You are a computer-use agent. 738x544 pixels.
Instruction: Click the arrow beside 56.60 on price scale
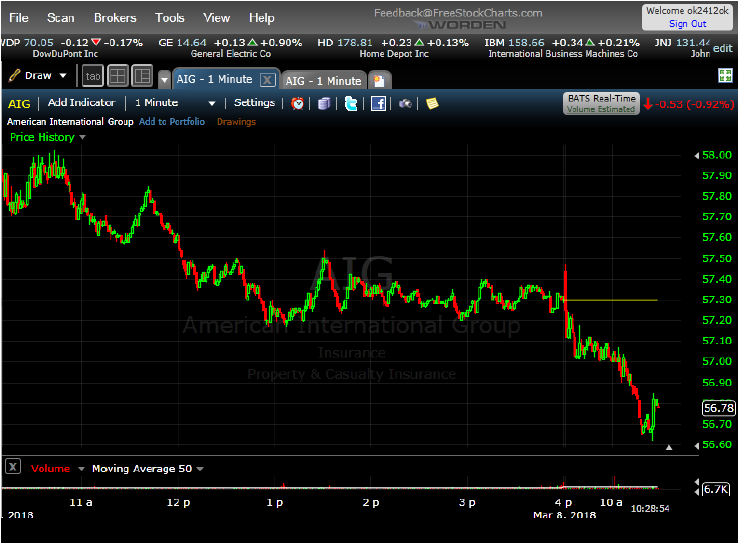[x=697, y=445]
